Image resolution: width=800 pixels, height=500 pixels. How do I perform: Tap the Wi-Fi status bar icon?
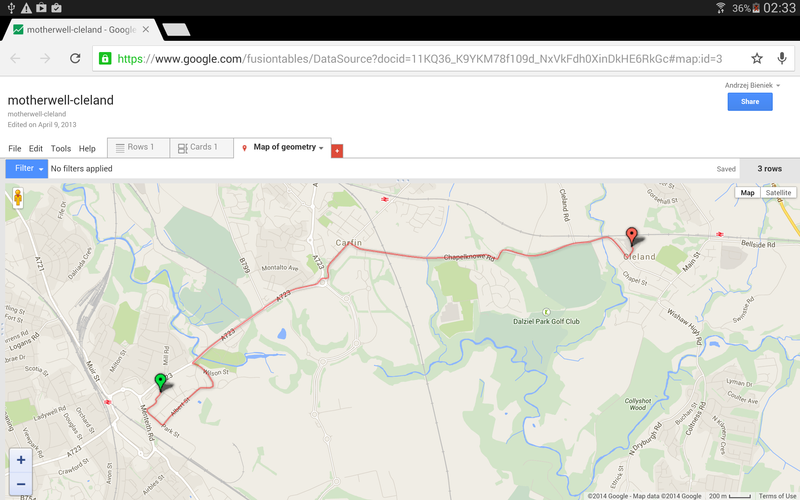click(x=720, y=8)
